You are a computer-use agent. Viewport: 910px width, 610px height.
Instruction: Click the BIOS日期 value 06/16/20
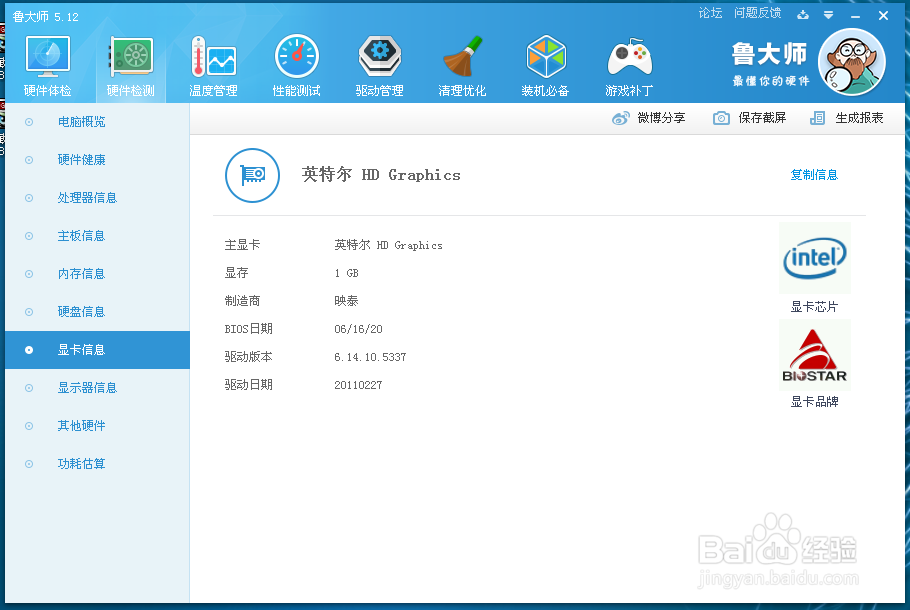359,329
